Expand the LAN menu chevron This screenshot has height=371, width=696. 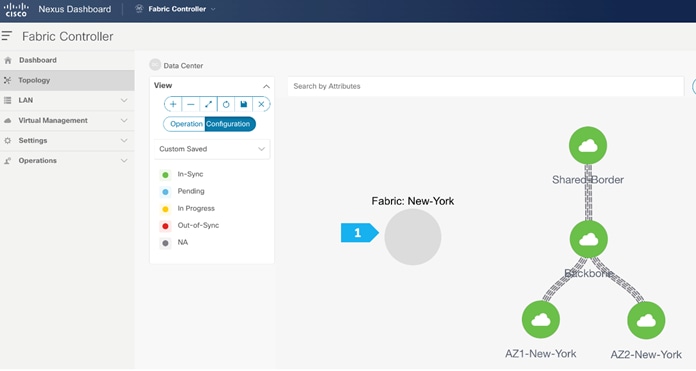124,100
